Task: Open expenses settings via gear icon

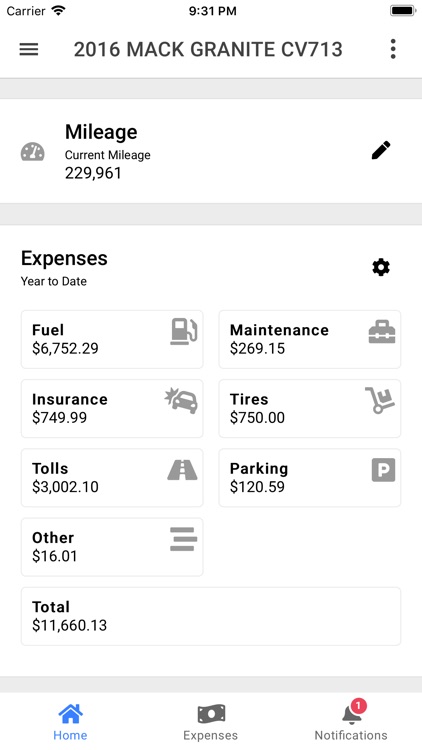Action: tap(381, 267)
